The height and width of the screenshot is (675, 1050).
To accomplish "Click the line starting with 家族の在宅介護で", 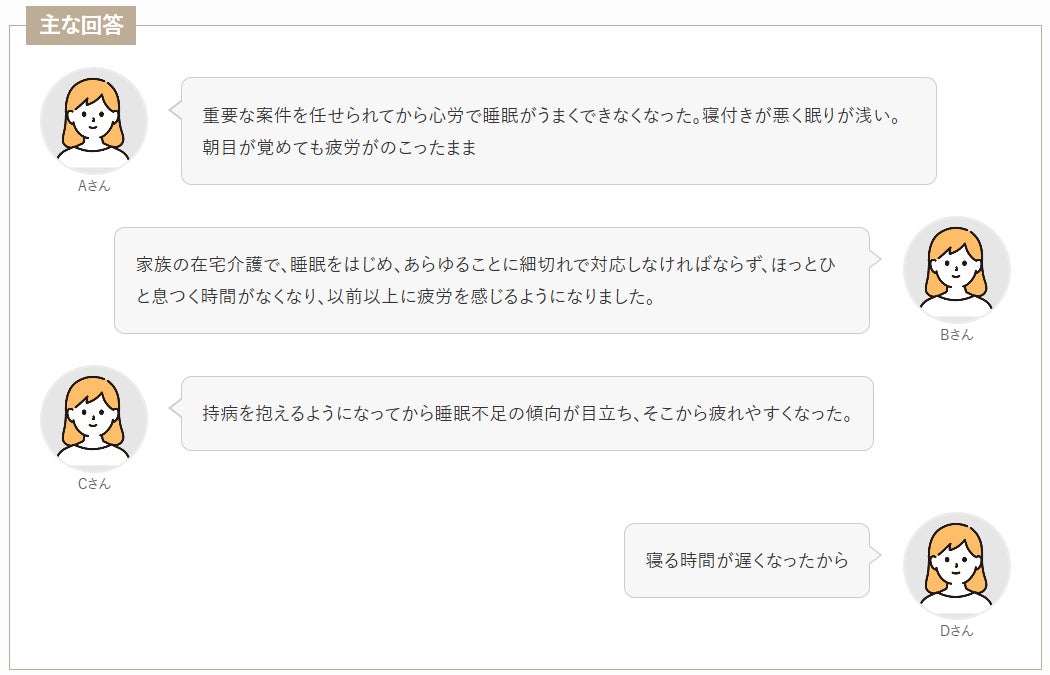I will coord(486,265).
